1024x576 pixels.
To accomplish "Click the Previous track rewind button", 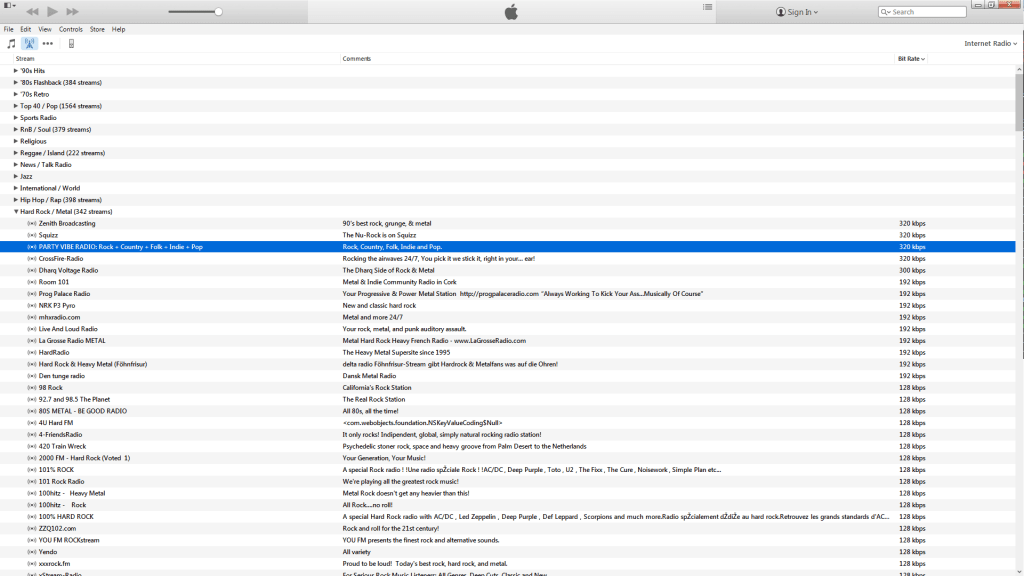I will pyautogui.click(x=32, y=12).
